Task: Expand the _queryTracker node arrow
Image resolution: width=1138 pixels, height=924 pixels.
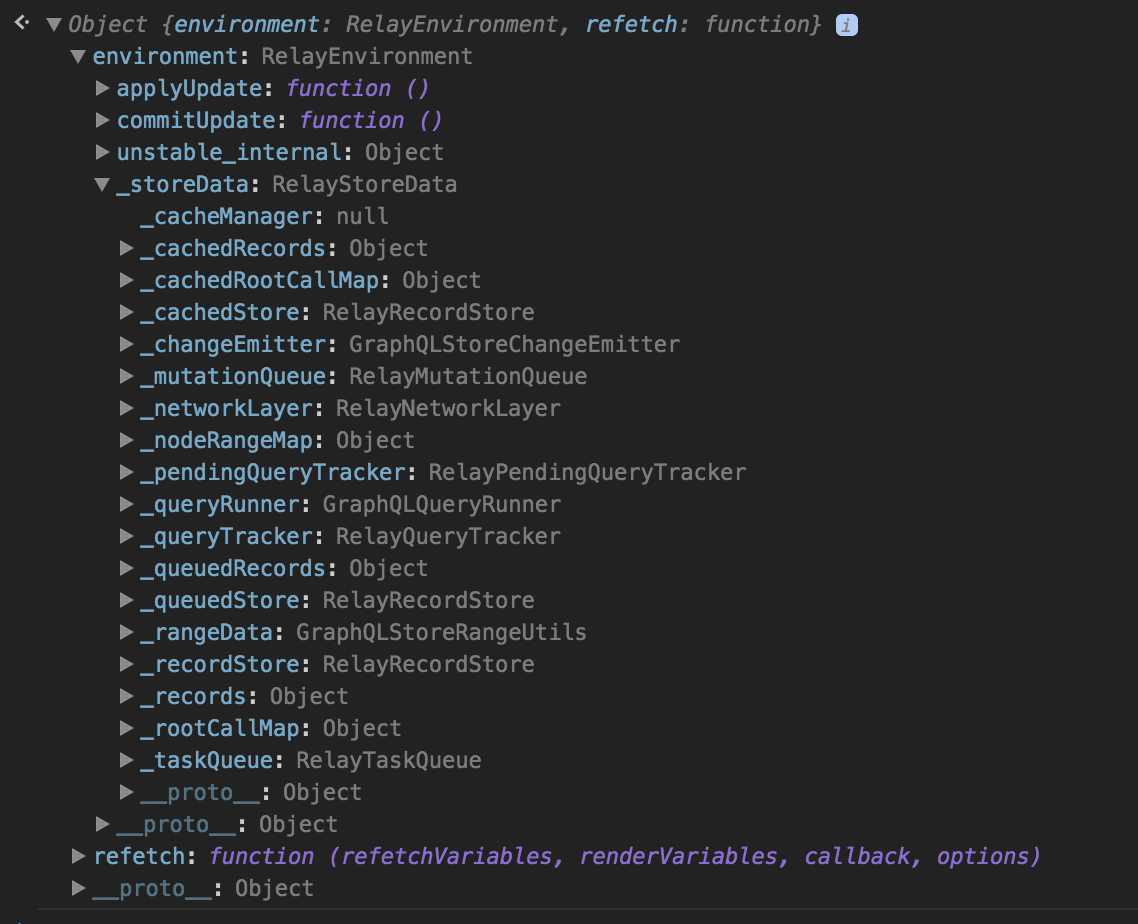Action: (126, 536)
